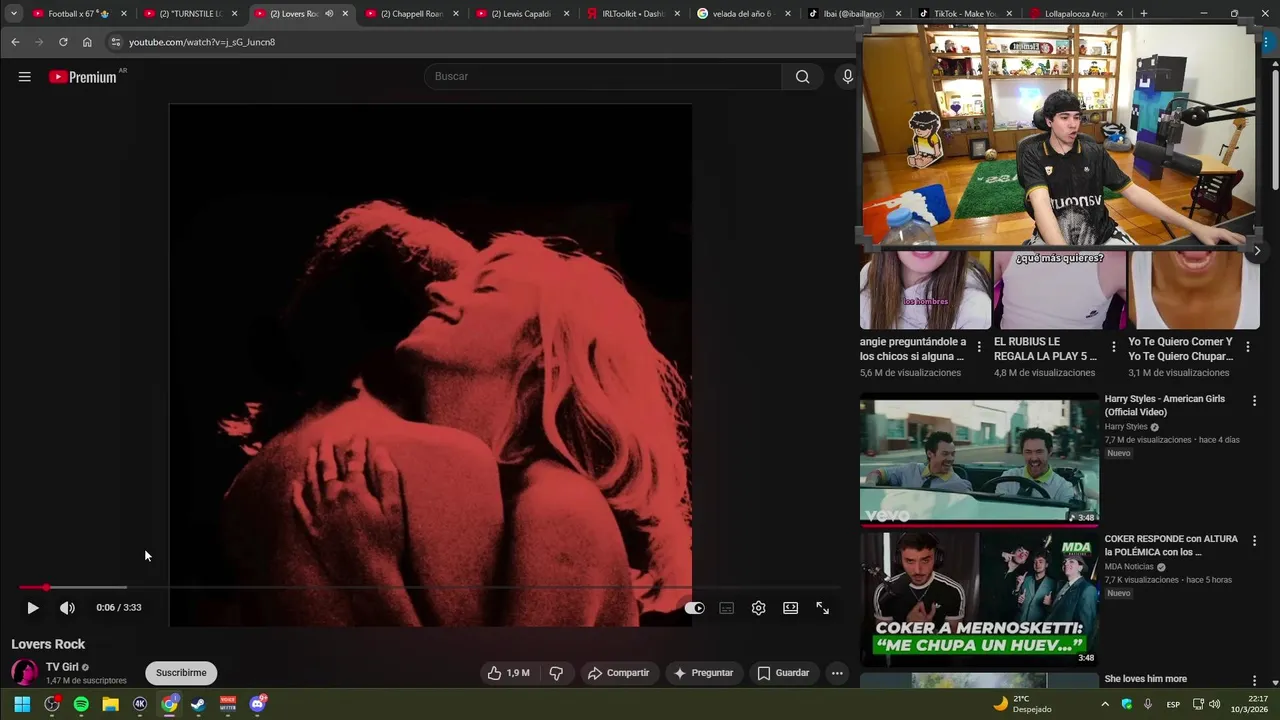
Task: Open She loves him more video title
Action: pyautogui.click(x=1145, y=679)
